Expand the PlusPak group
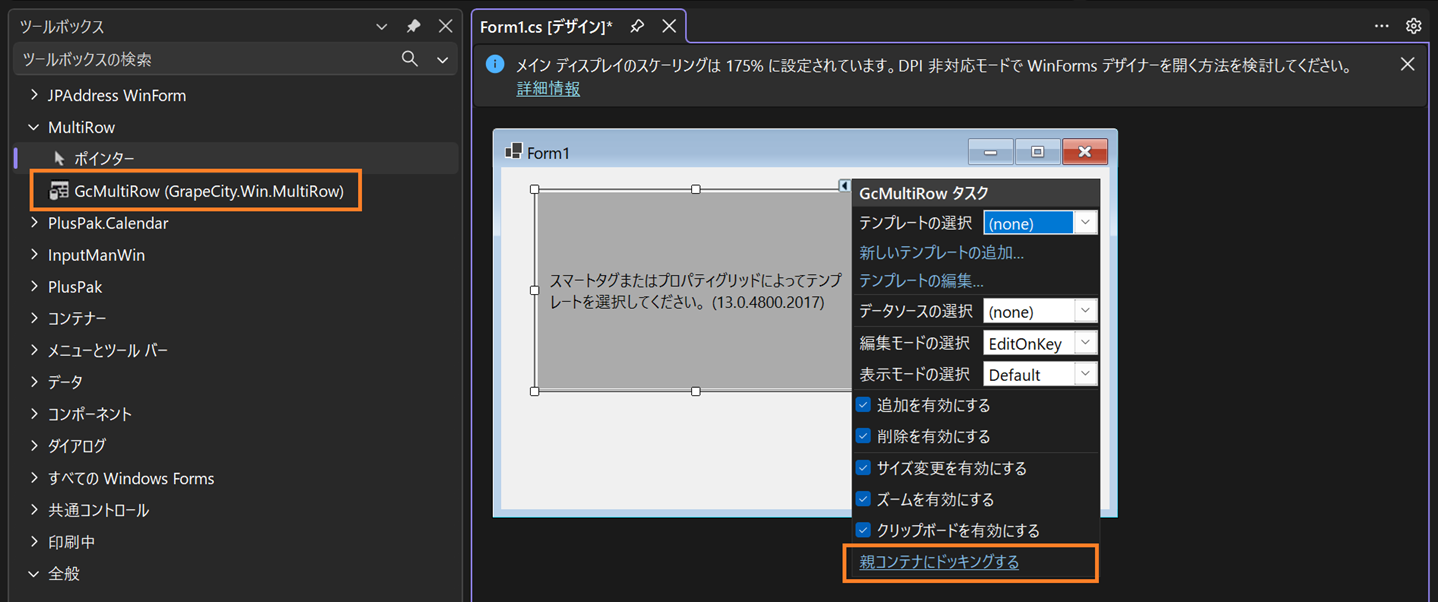This screenshot has width=1438, height=602. [x=34, y=287]
